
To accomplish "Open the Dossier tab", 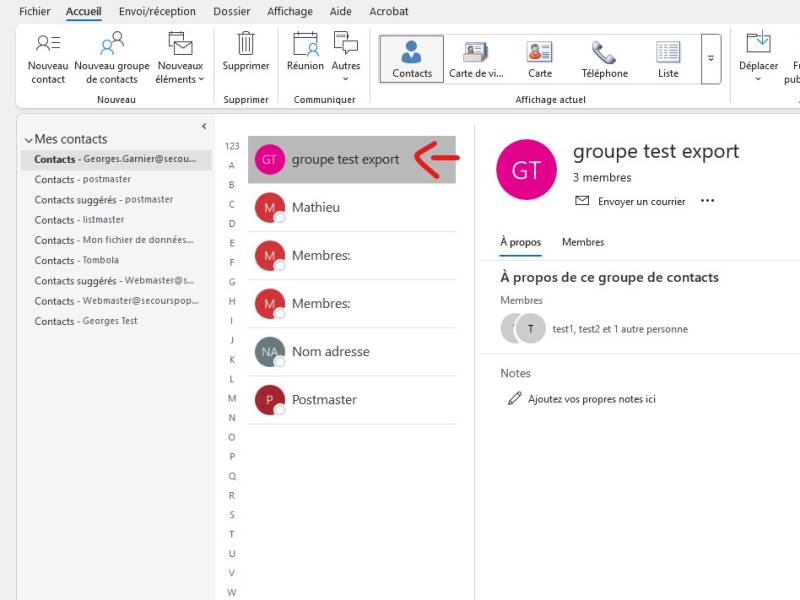I will 232,11.
